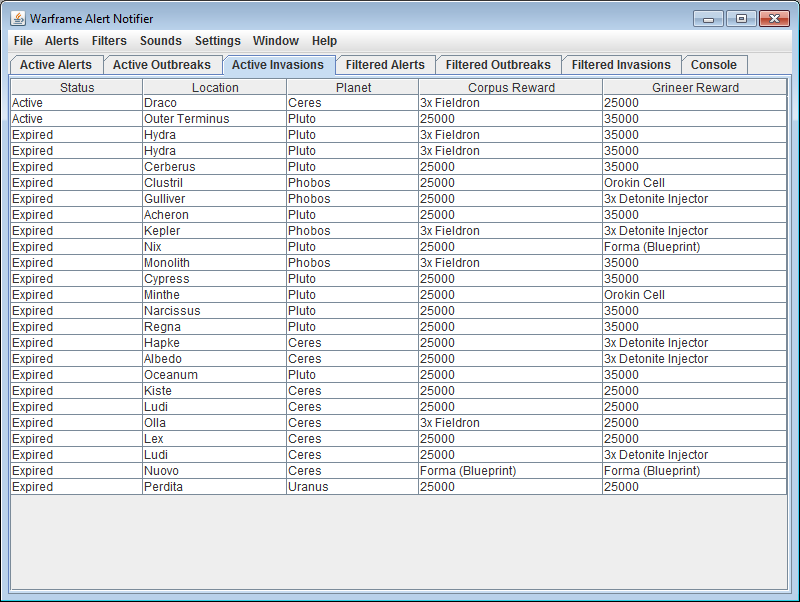Open the Filters menu
The height and width of the screenshot is (602, 800).
pos(109,41)
